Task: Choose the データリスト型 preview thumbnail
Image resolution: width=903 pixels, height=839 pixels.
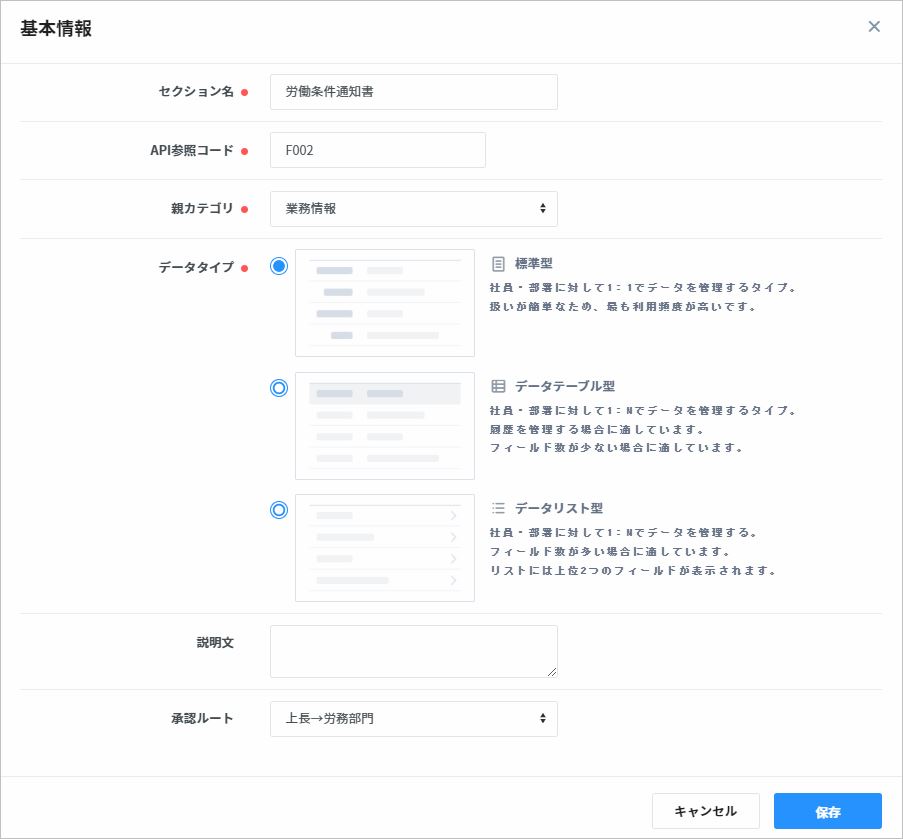Action: (x=385, y=547)
